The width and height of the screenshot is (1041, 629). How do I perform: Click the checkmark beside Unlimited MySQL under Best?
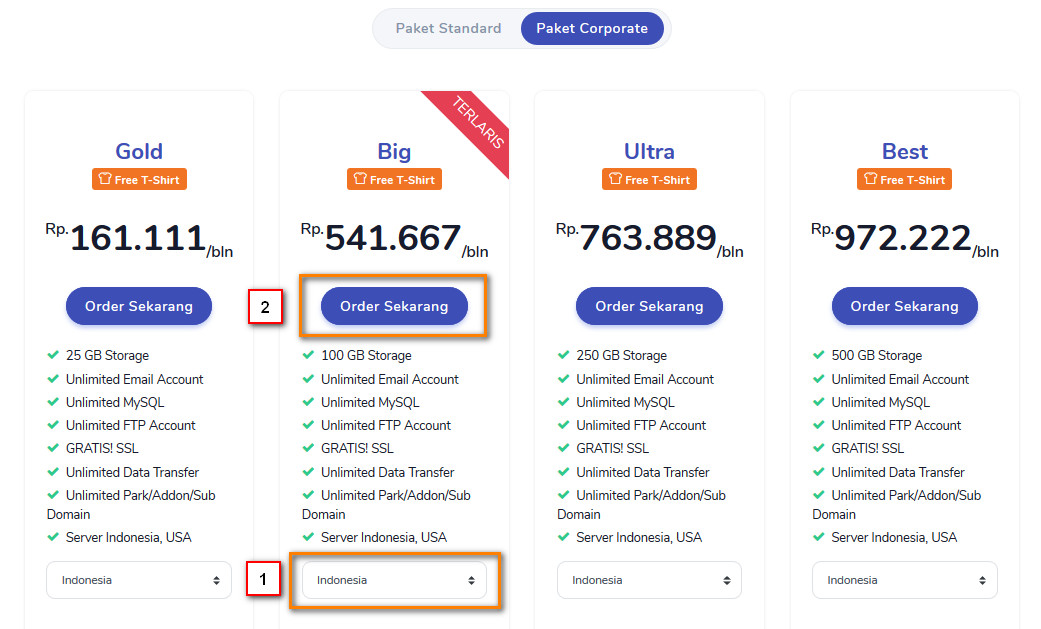(816, 402)
